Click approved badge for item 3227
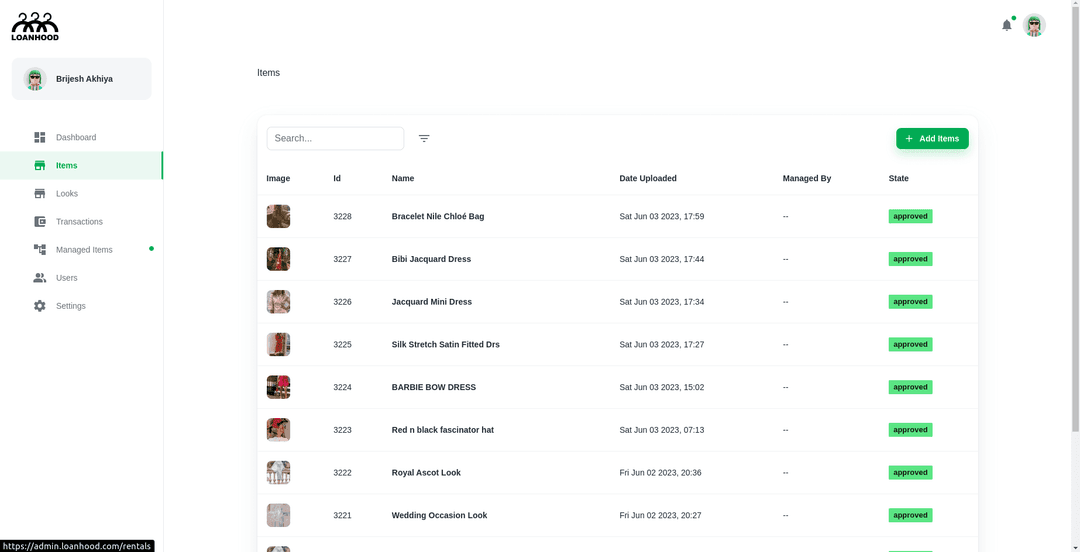The image size is (1080, 552). pyautogui.click(x=911, y=259)
